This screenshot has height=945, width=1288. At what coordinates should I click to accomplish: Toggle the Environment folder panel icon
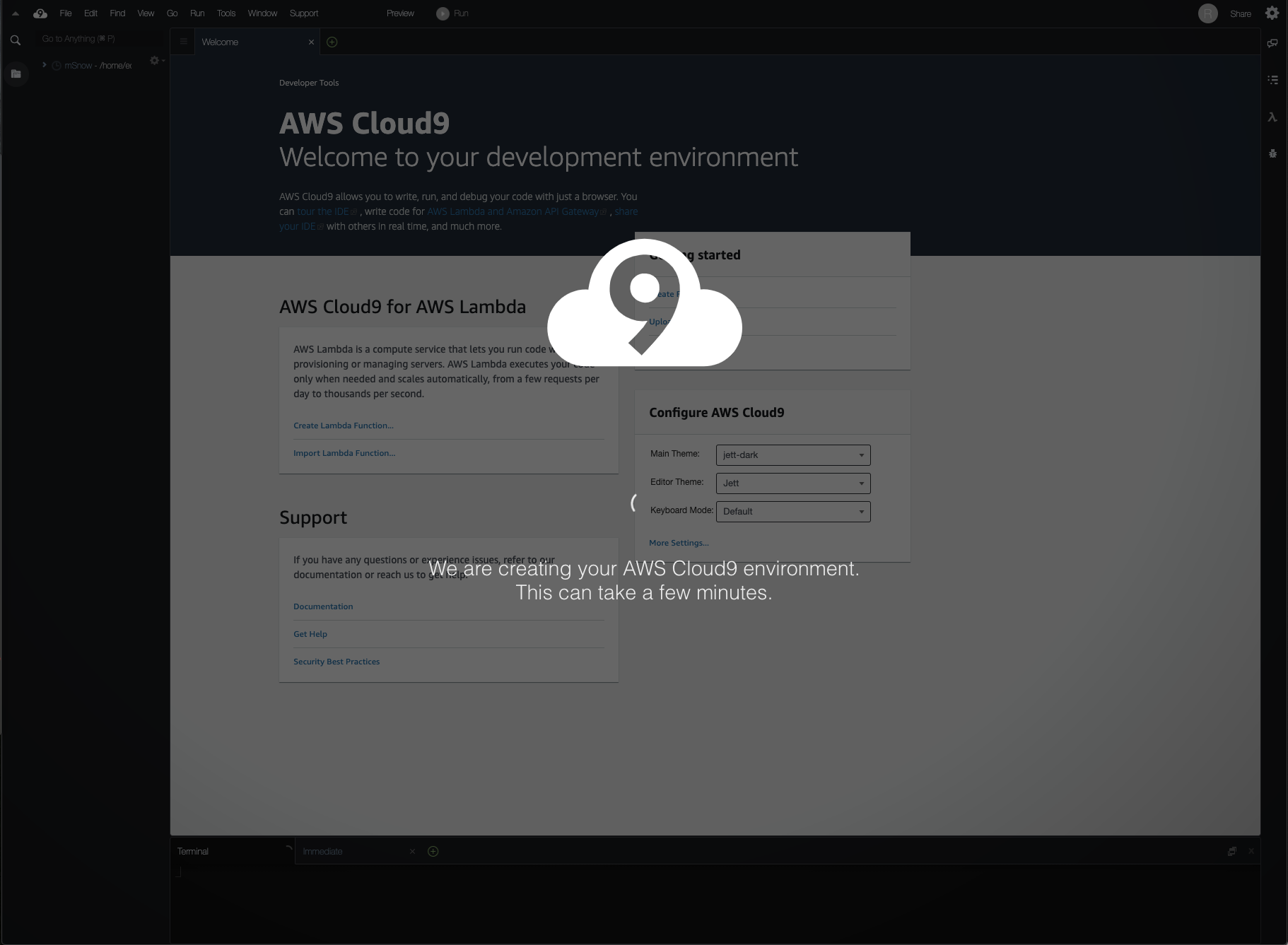click(x=16, y=74)
